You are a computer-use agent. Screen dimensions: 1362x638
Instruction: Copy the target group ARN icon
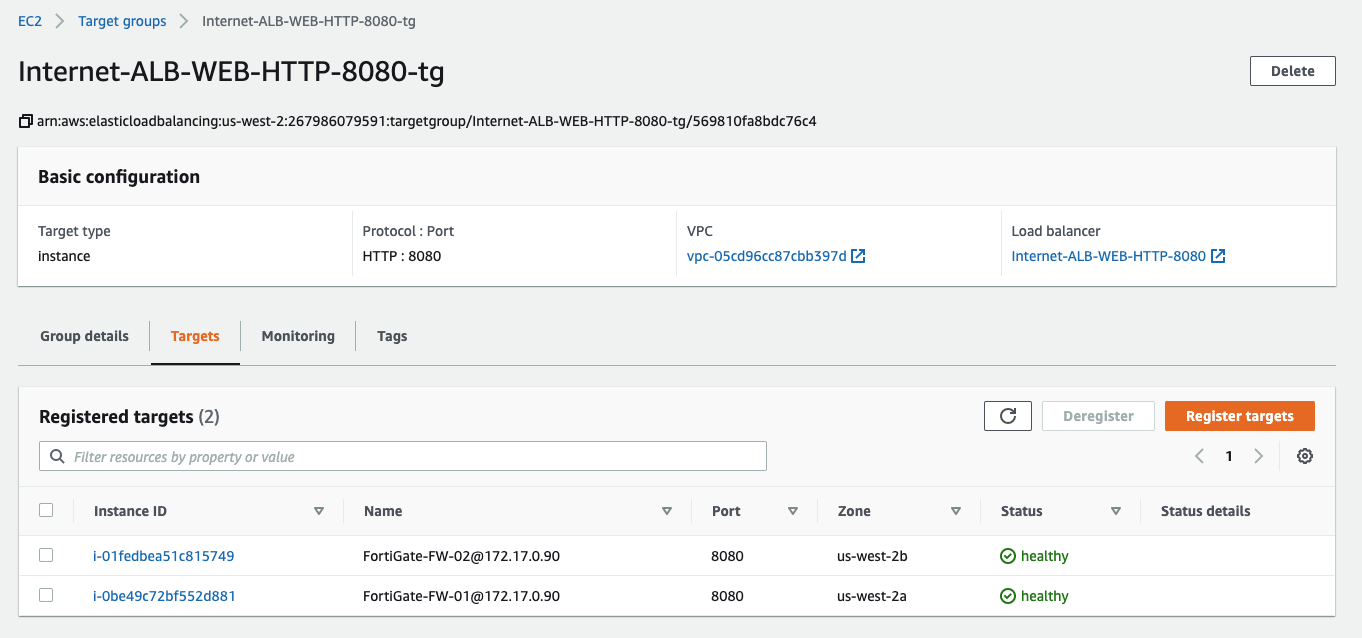click(26, 122)
